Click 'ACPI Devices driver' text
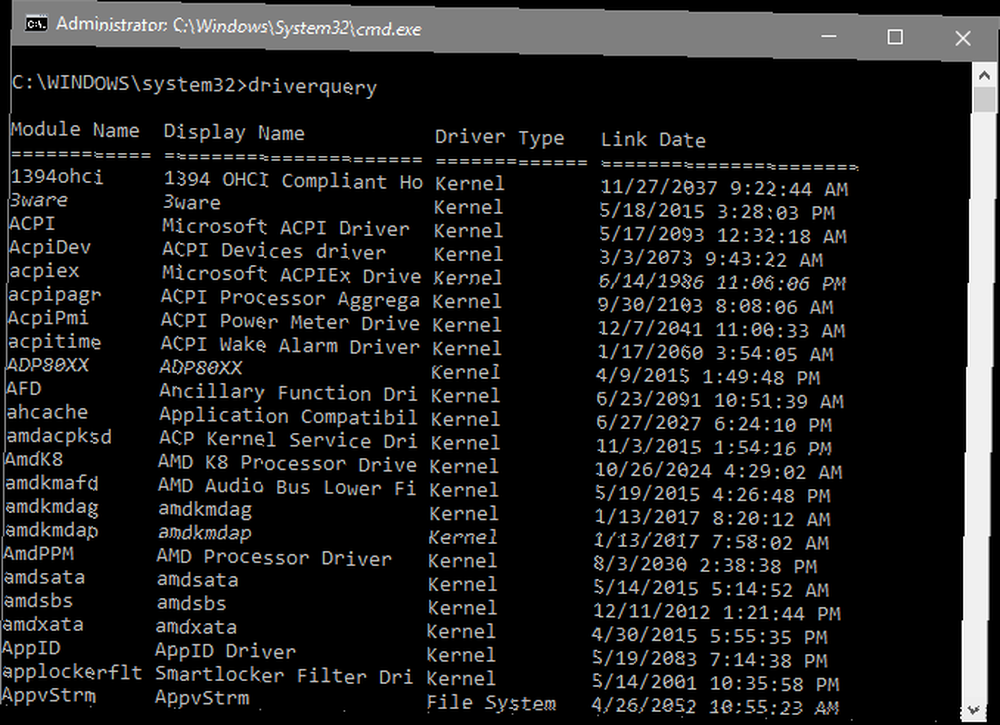 (274, 251)
